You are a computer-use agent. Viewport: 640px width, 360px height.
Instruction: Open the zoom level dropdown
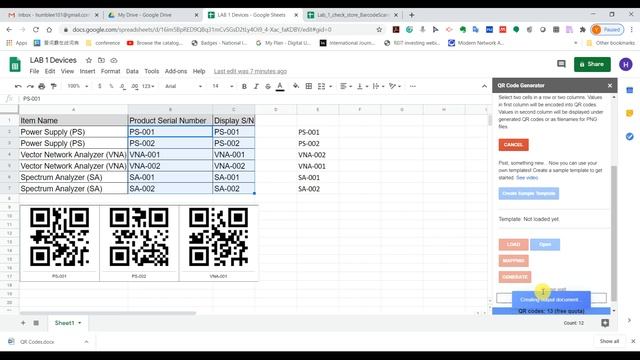78,86
